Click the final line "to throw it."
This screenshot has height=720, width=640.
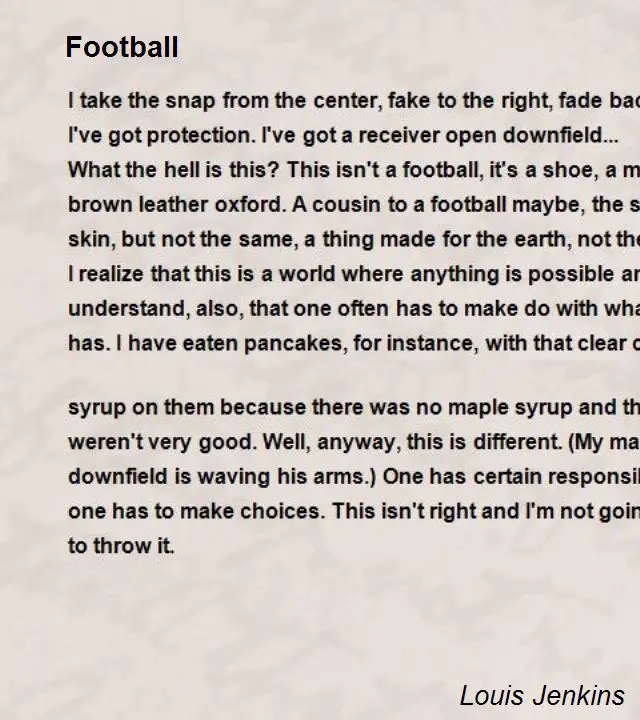(x=121, y=546)
